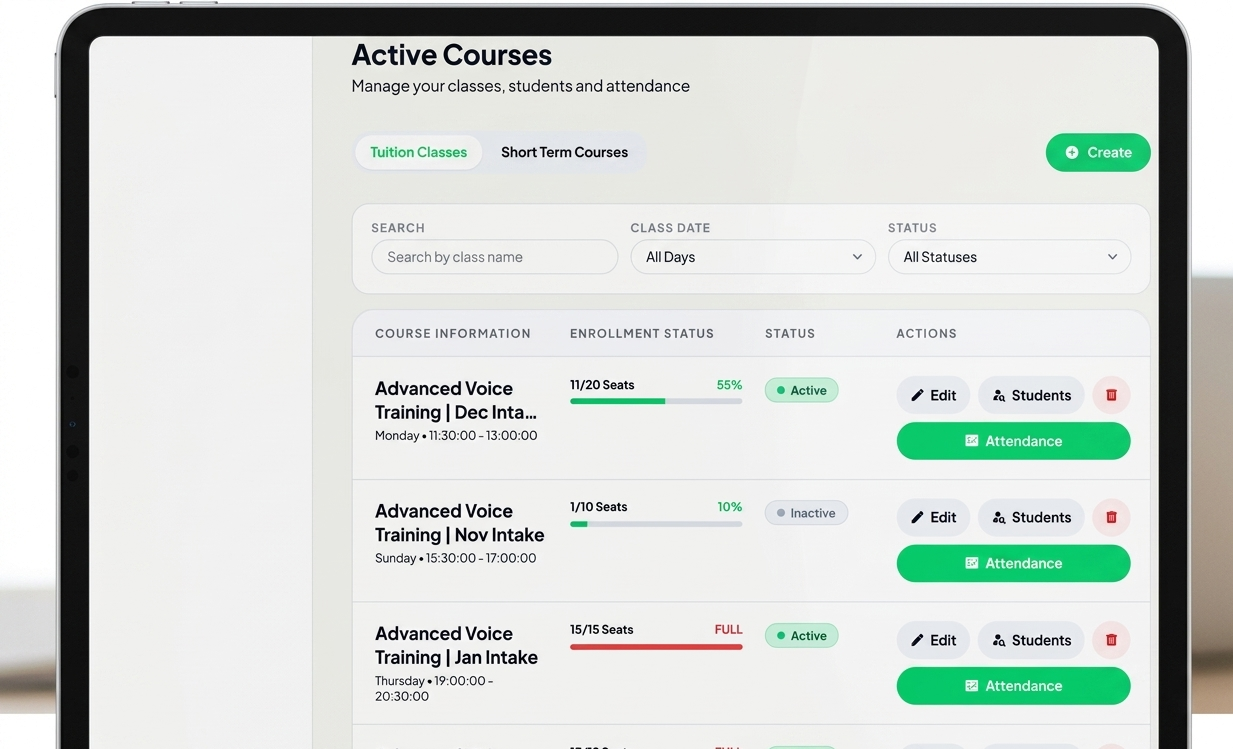This screenshot has height=749, width=1233.
Task: Open the All Days class date dropdown
Action: click(x=752, y=257)
